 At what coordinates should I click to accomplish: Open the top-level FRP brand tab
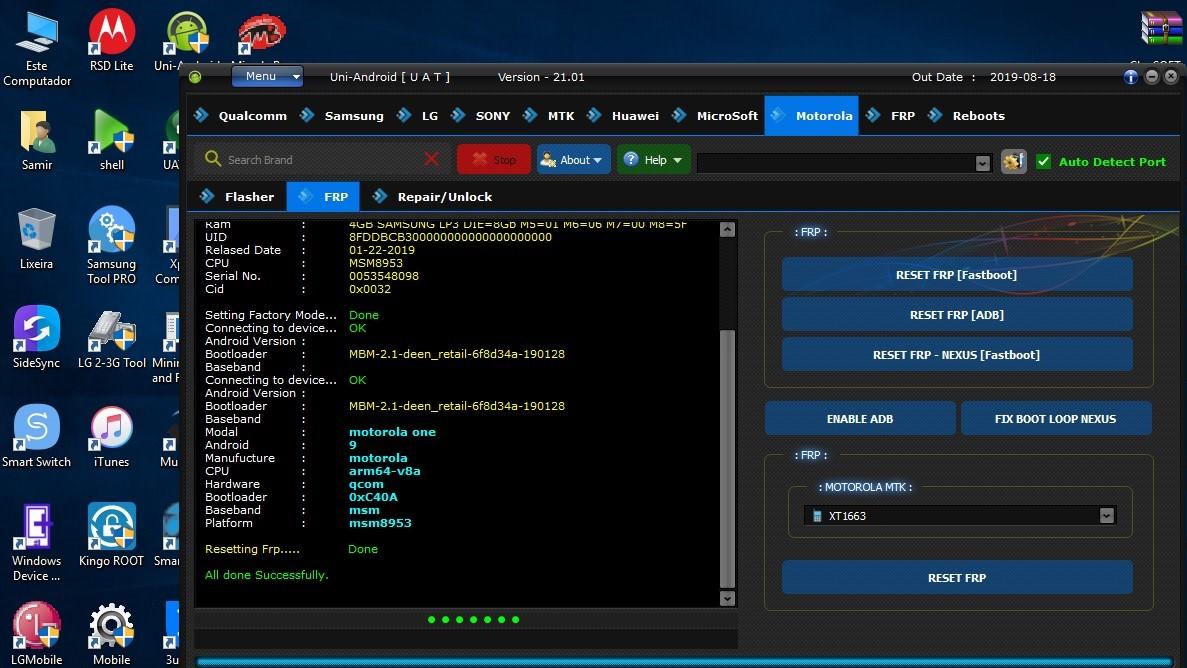click(892, 116)
